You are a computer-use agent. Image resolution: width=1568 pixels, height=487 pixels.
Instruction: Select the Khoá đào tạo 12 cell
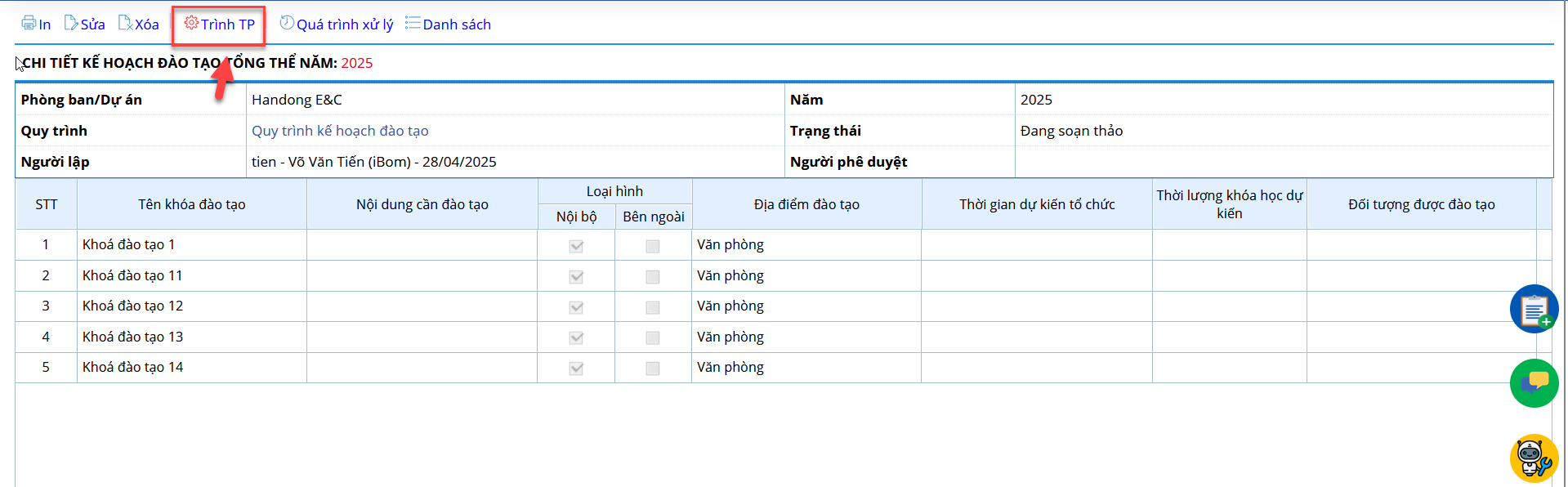[192, 306]
